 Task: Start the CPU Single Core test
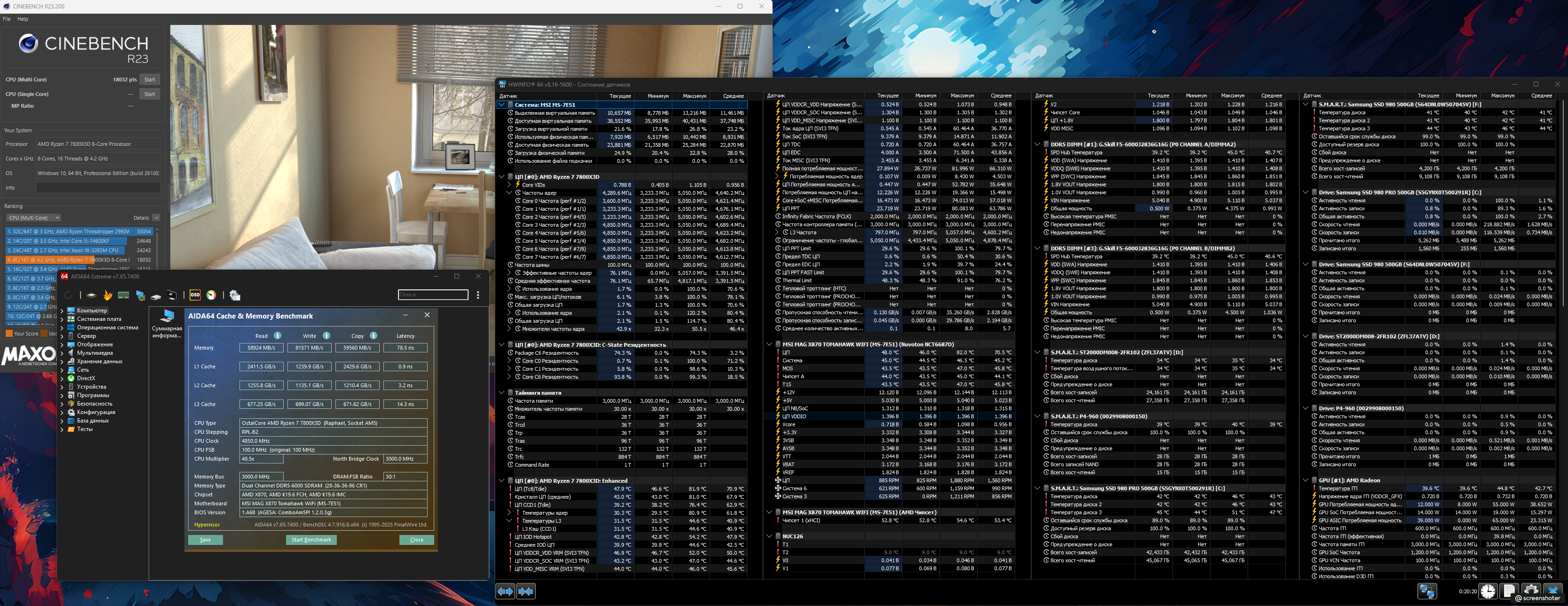click(x=149, y=95)
